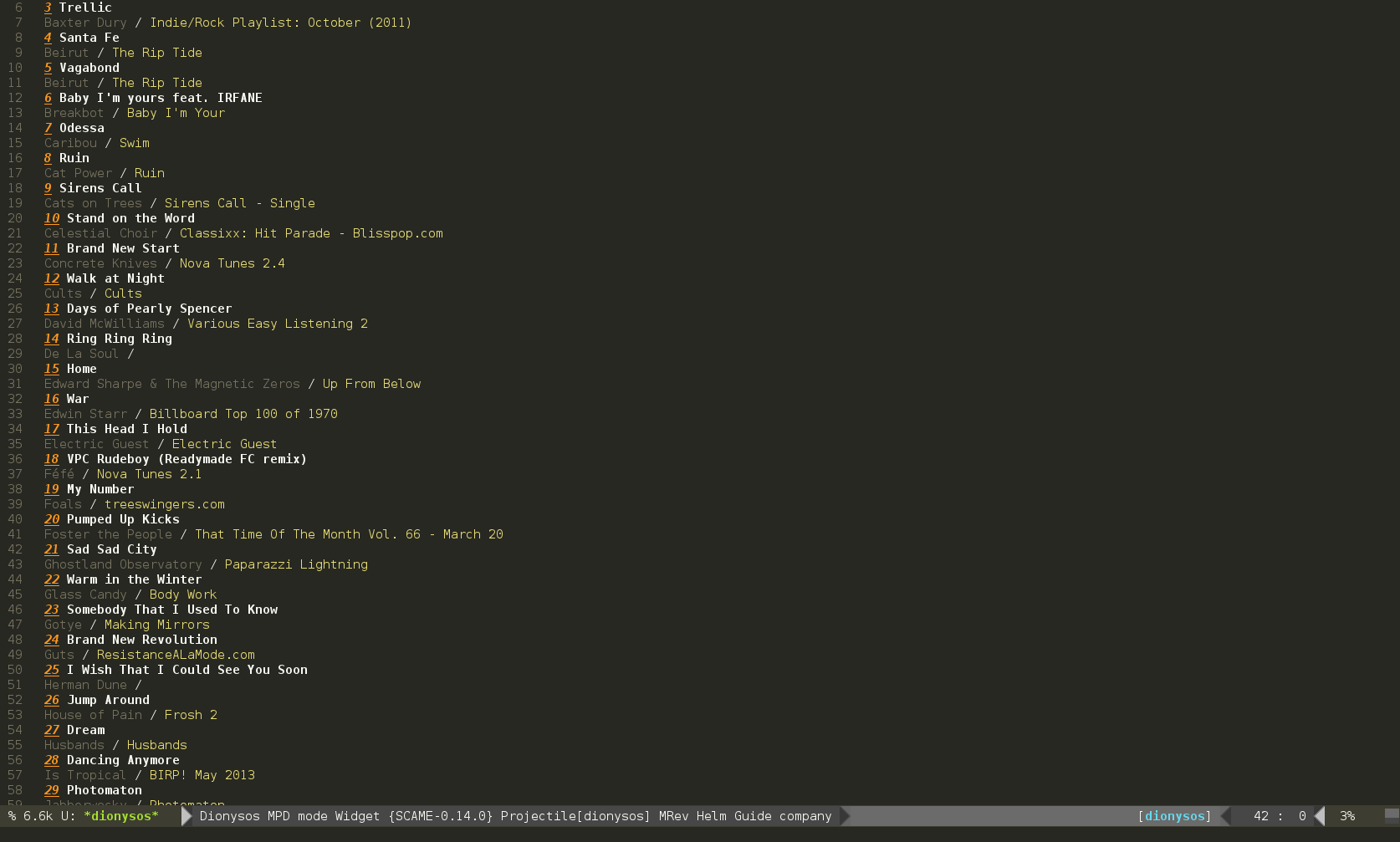Click artist Baxter Dury

pyautogui.click(x=85, y=23)
